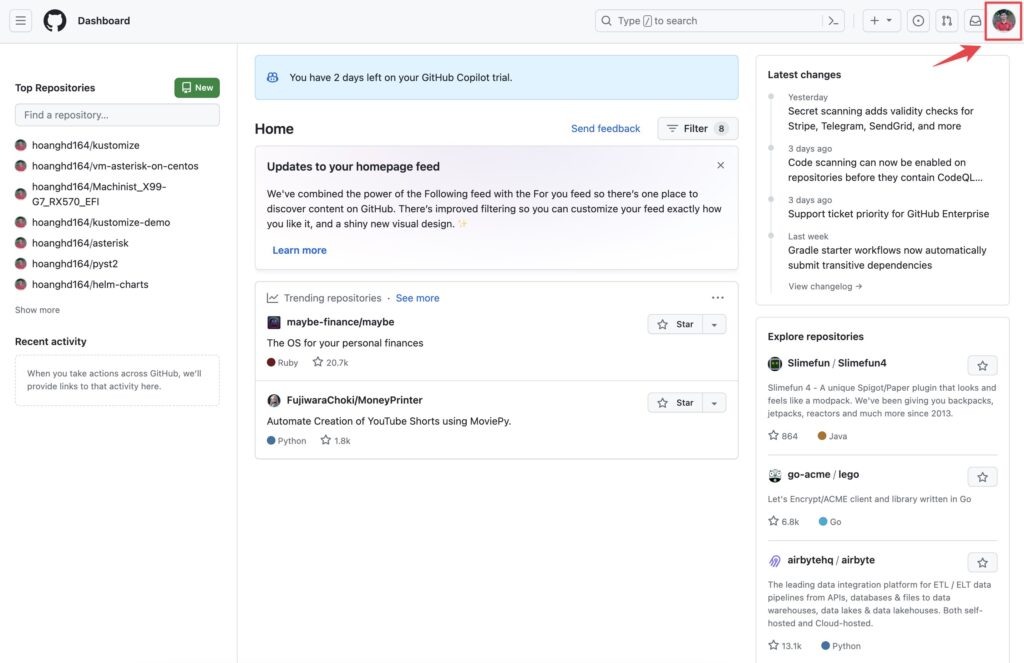Expand the star list dropdown for maybe-finance/maybe
Viewport: 1024px width, 663px height.
pyautogui.click(x=714, y=325)
